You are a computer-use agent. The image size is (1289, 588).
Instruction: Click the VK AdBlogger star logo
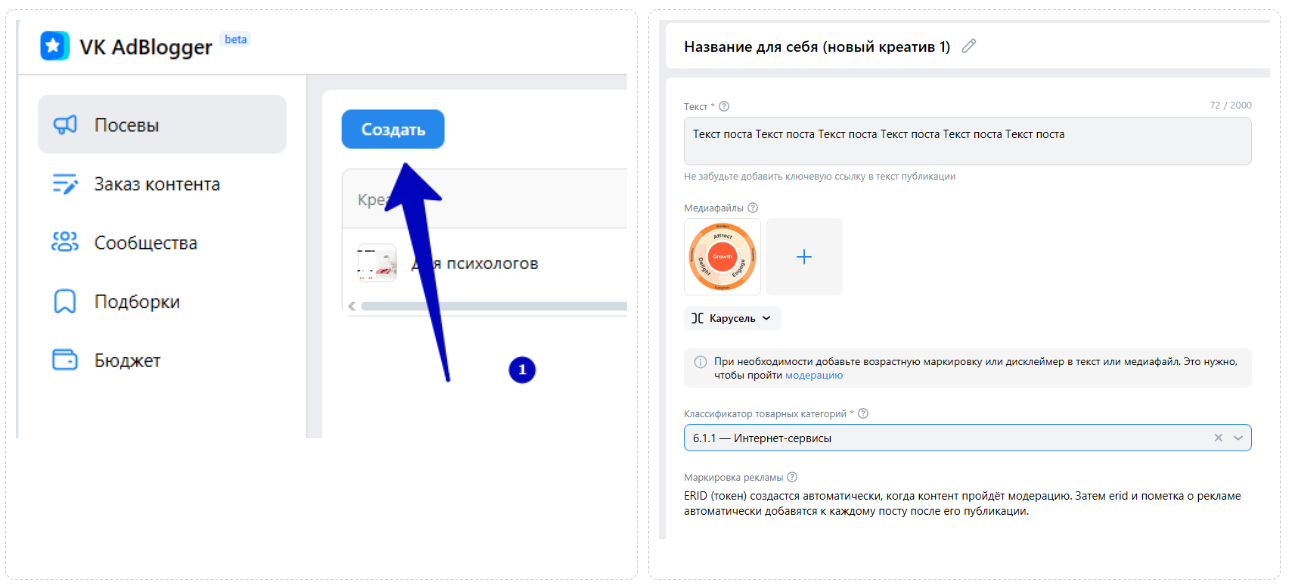point(55,46)
